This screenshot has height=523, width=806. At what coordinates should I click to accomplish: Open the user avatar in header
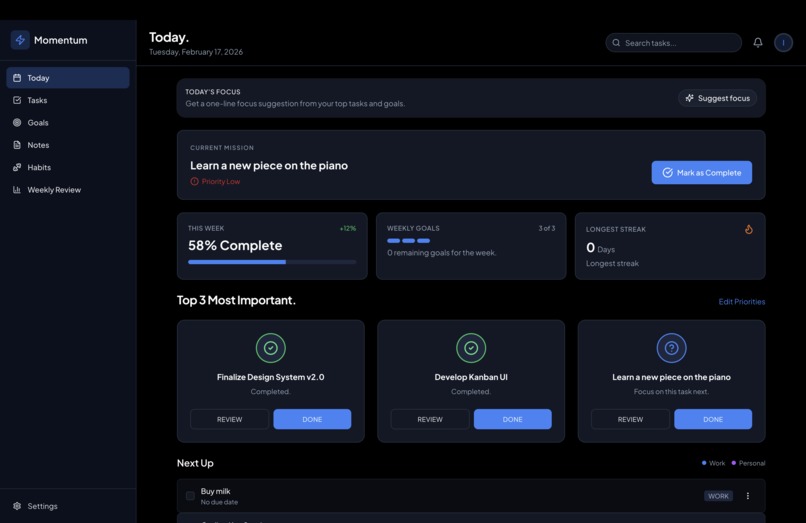[x=783, y=43]
